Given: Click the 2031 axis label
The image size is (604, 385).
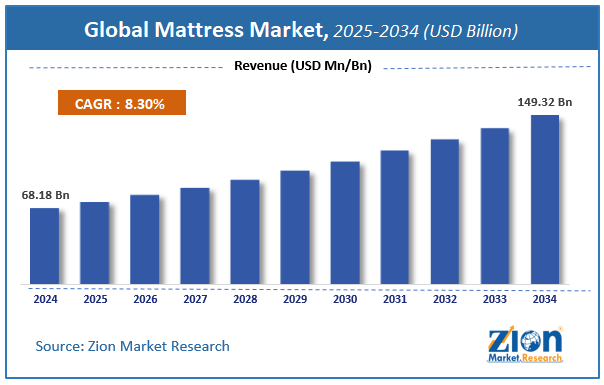Looking at the screenshot, I should pos(395,299).
